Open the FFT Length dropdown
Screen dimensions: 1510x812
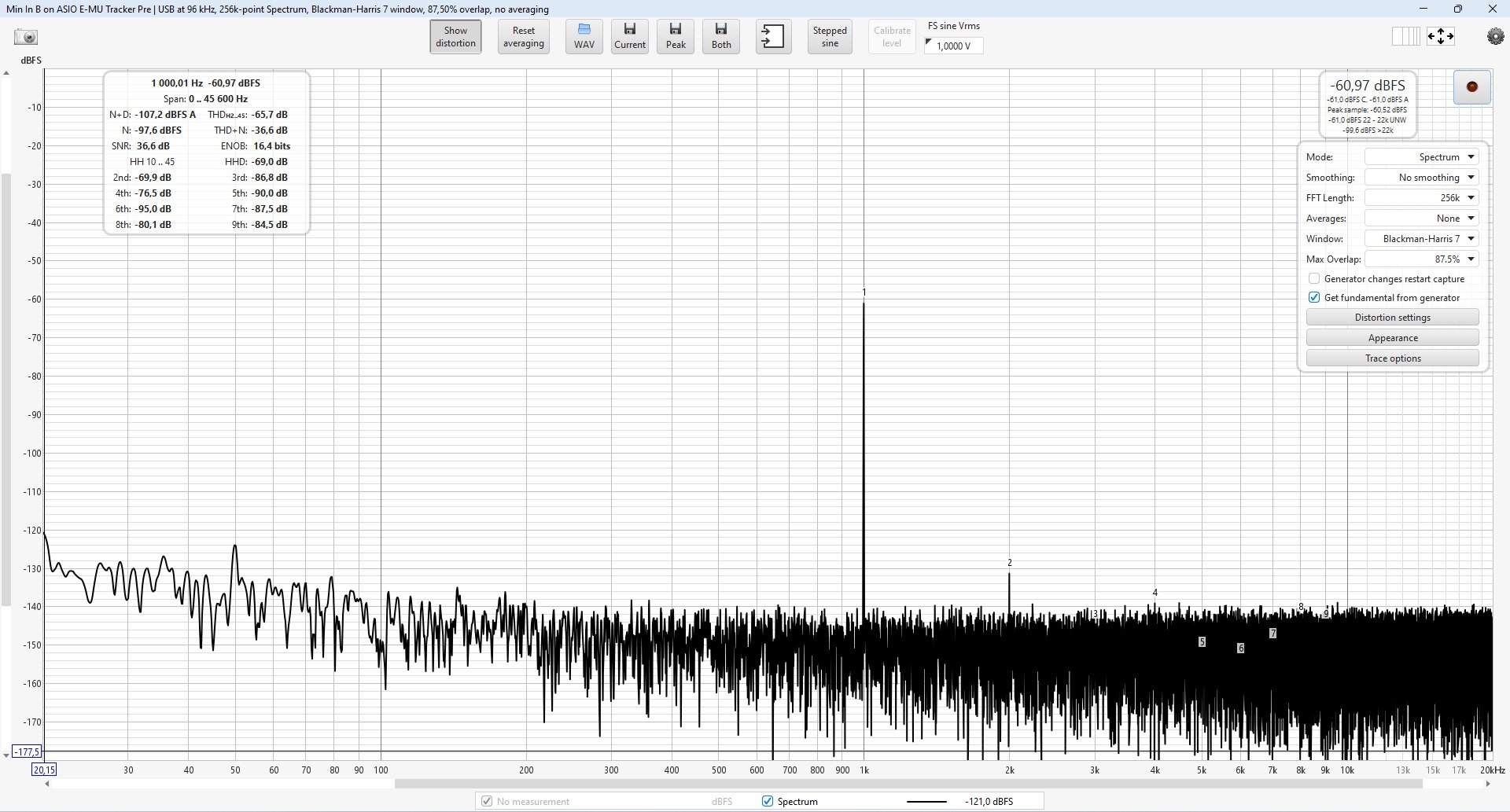pos(1421,198)
